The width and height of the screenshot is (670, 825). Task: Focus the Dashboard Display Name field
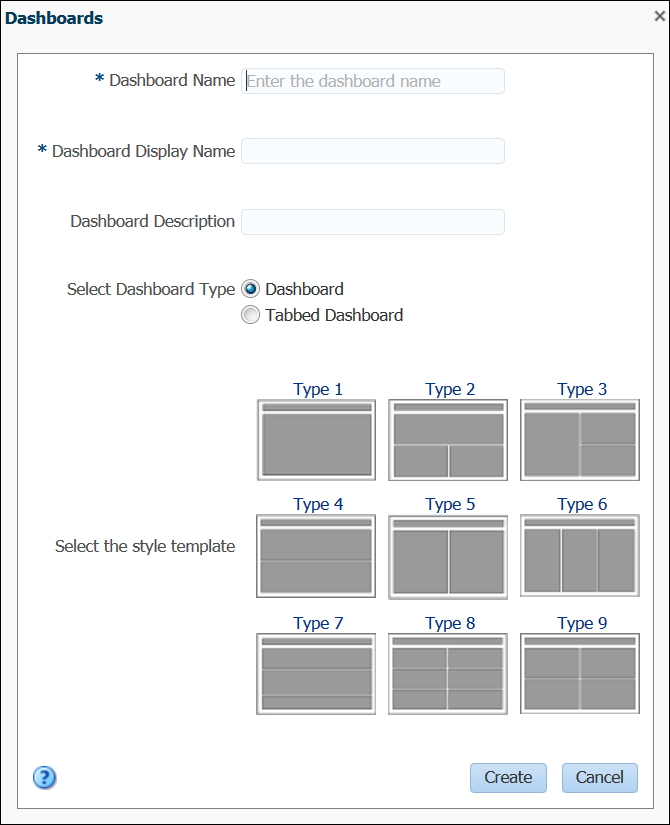373,151
